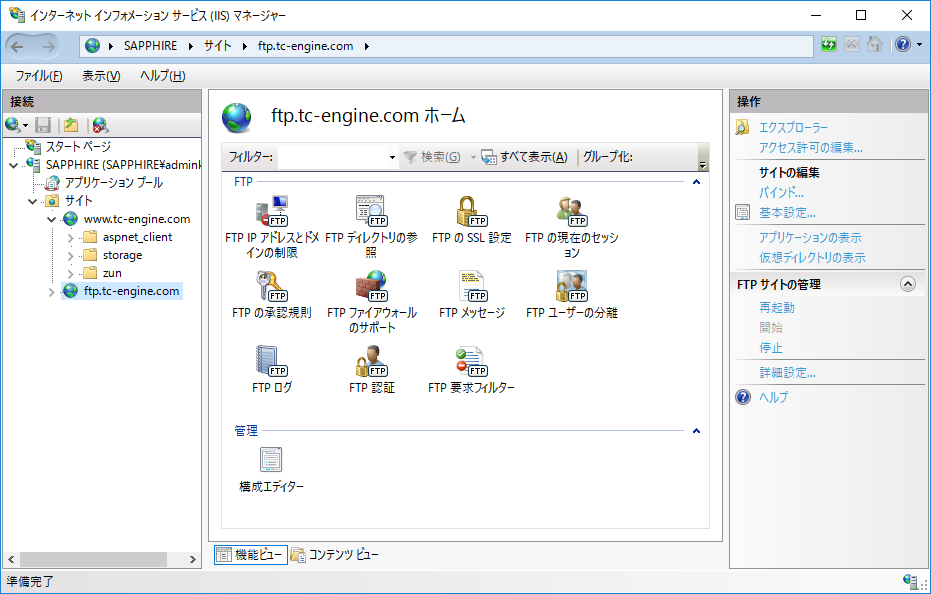Collapse the 管理 group section
Screen dimensions: 931x594
click(696, 431)
